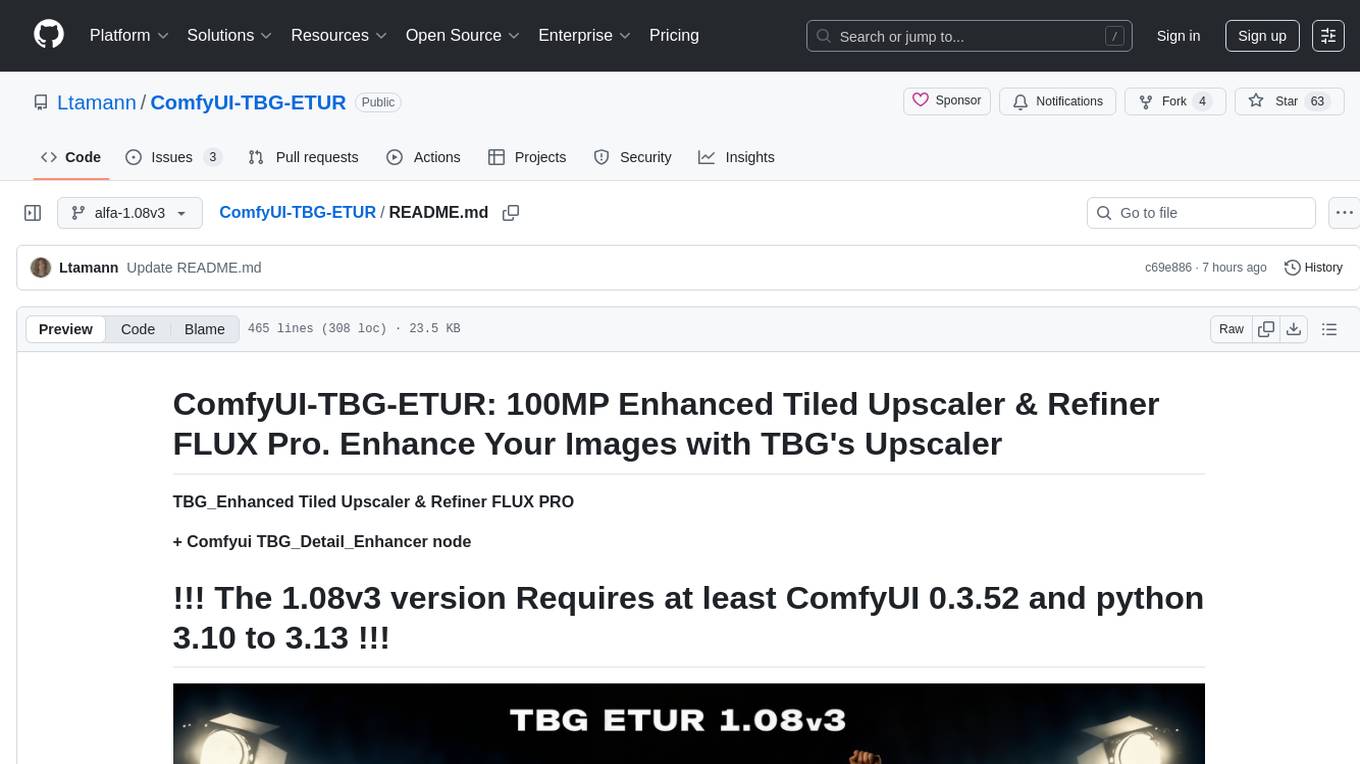Download the raw README file

pos(1293,329)
